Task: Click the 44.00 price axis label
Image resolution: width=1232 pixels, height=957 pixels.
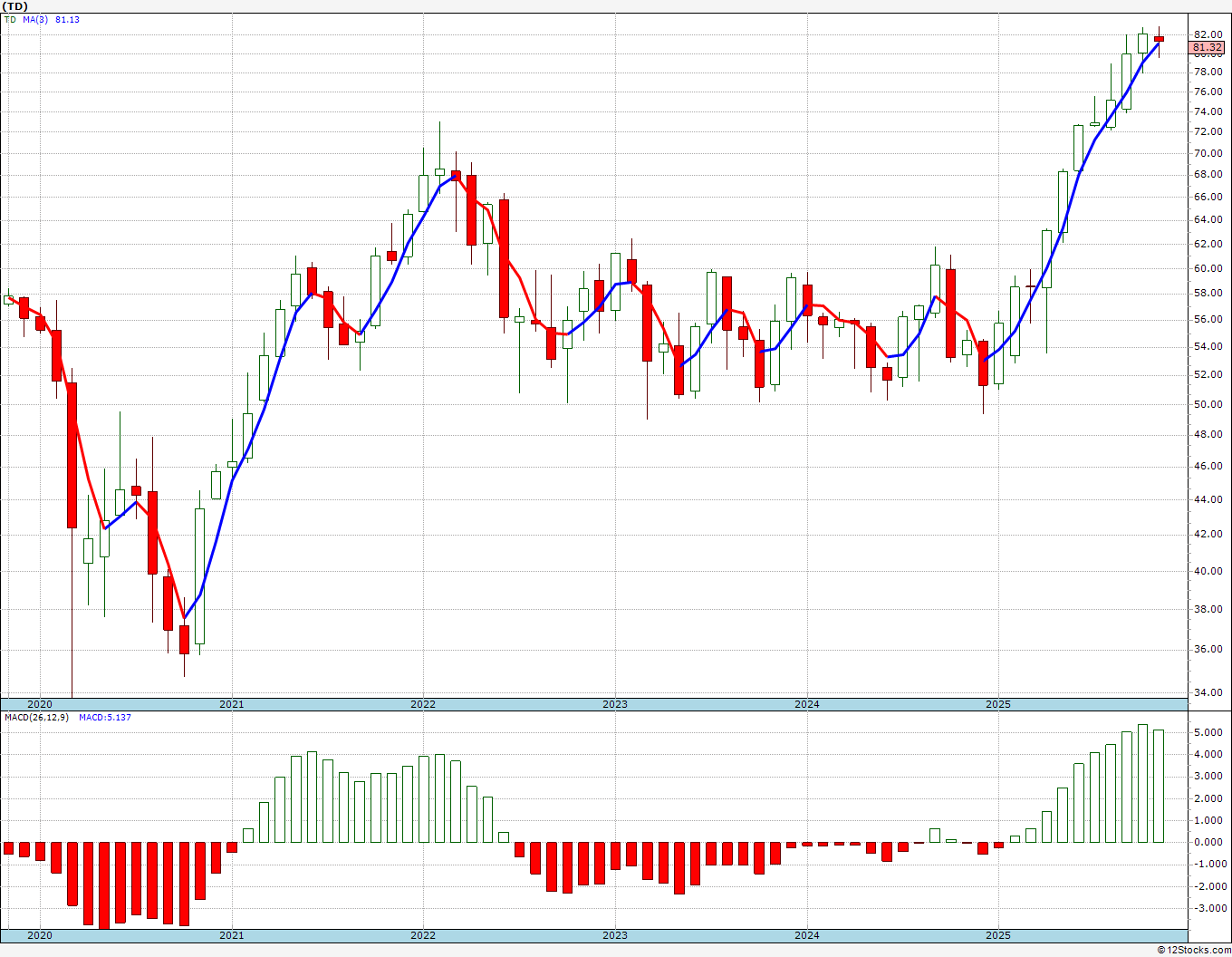Action: pyautogui.click(x=1208, y=499)
